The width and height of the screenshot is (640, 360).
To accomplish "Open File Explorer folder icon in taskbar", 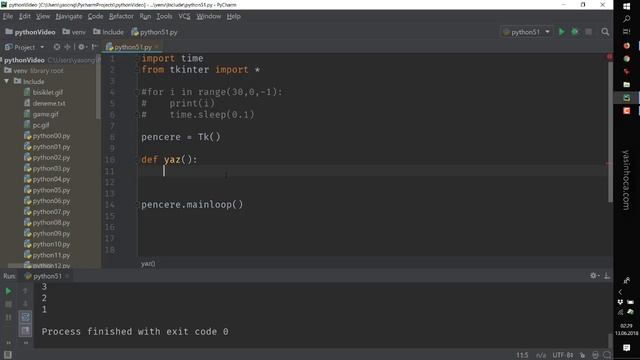I will [x=627, y=84].
